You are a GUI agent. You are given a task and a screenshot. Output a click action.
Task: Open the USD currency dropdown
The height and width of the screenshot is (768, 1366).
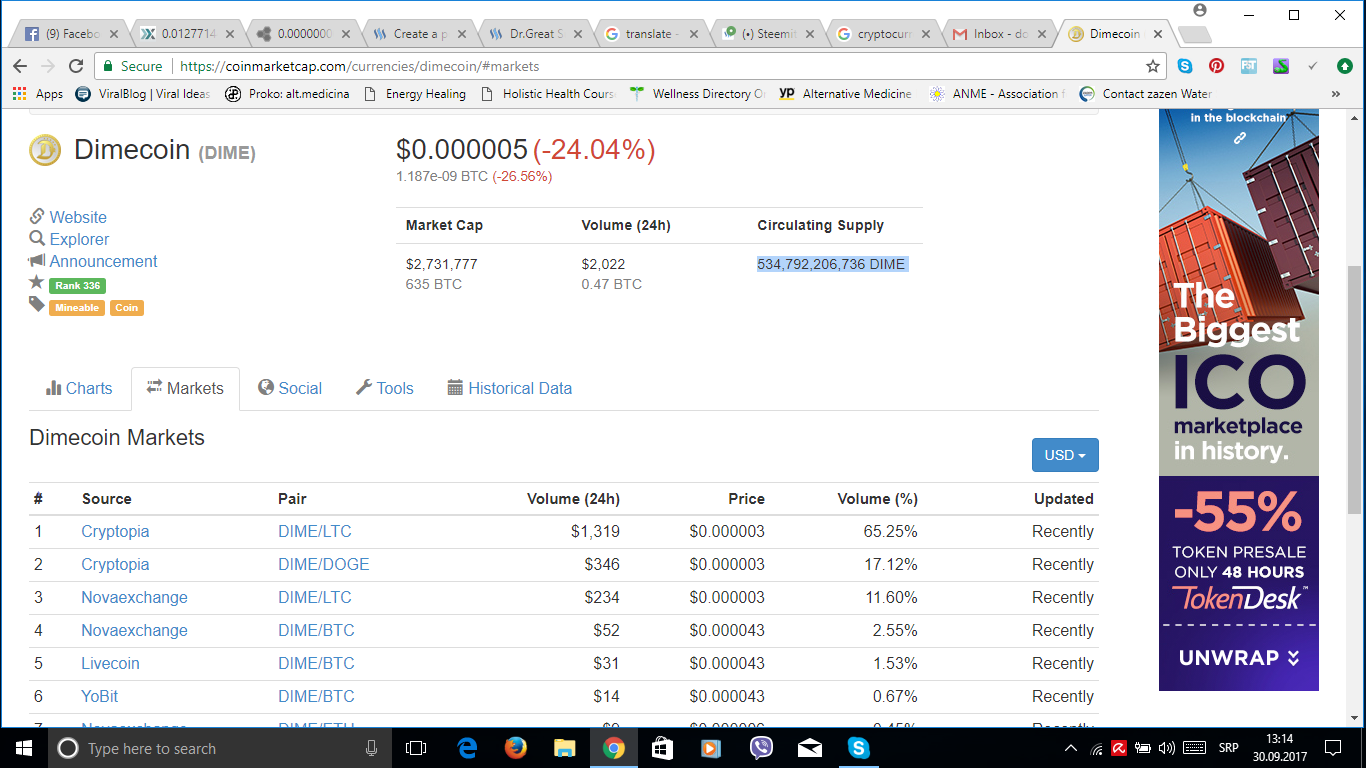click(x=1065, y=455)
